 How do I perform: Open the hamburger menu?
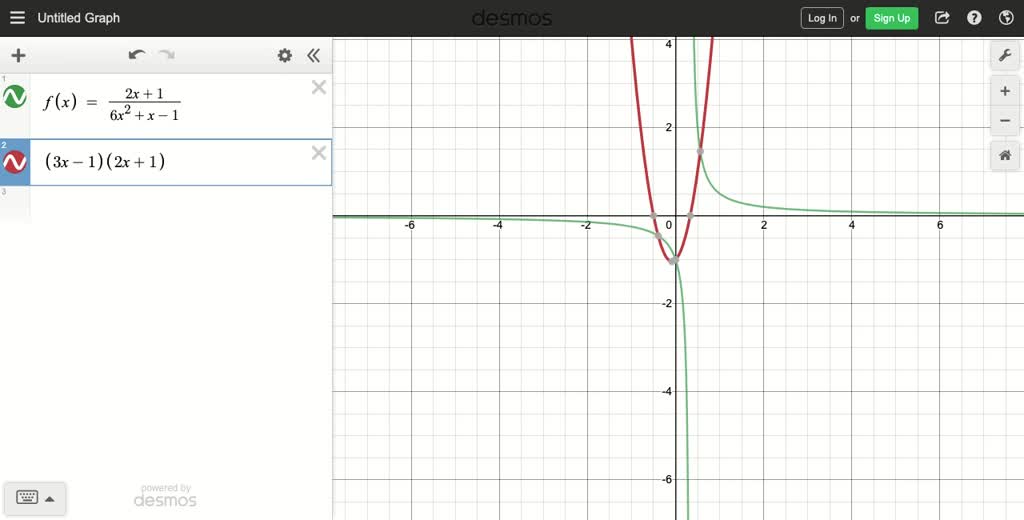click(x=18, y=18)
